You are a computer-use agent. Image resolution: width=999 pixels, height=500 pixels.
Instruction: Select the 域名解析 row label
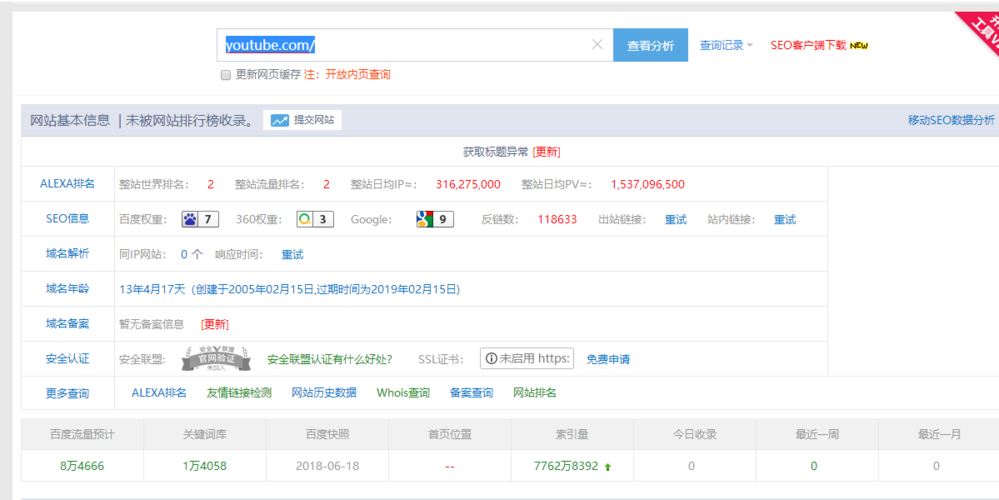tap(68, 254)
